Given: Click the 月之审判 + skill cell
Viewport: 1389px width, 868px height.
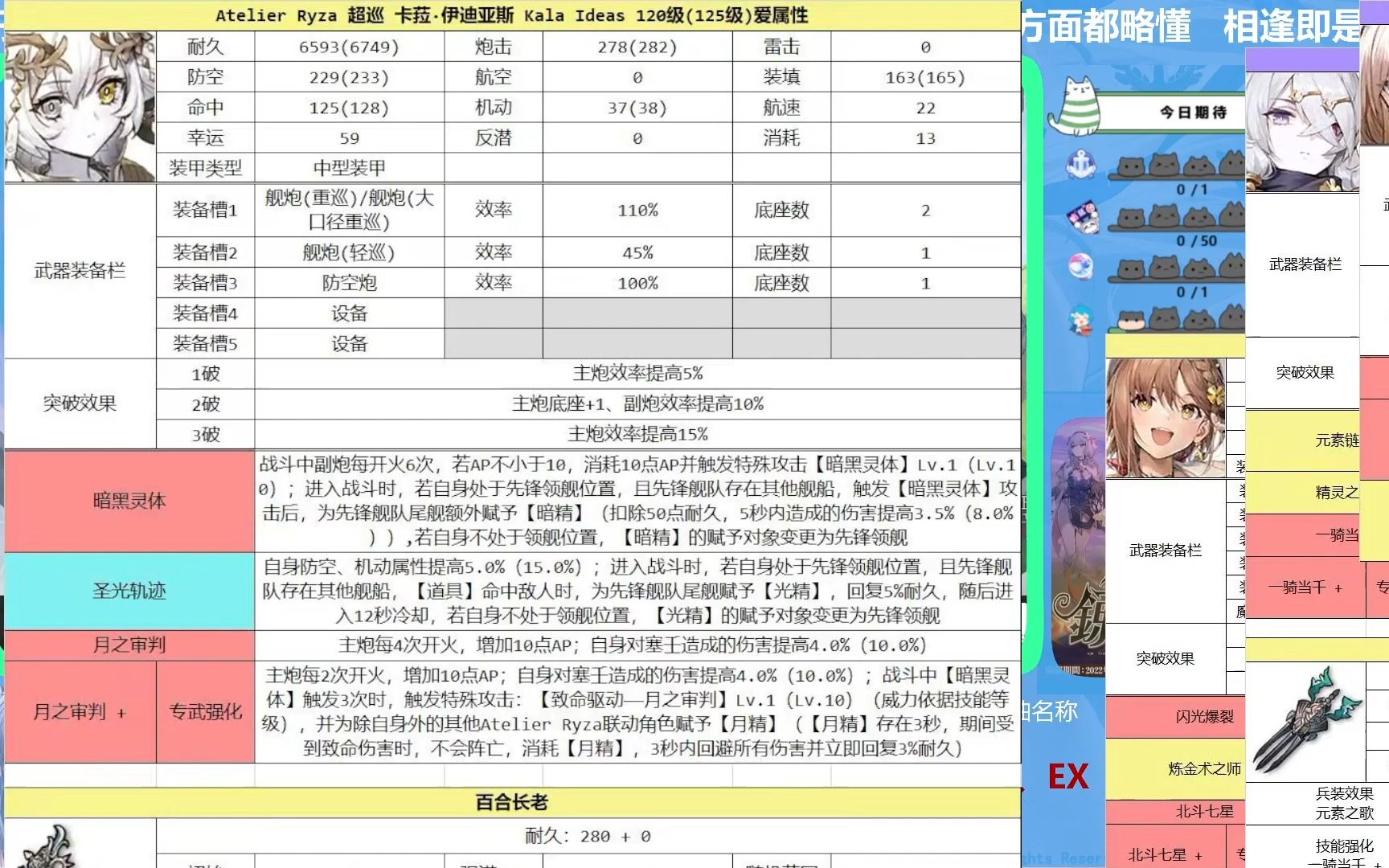Looking at the screenshot, I should [80, 712].
